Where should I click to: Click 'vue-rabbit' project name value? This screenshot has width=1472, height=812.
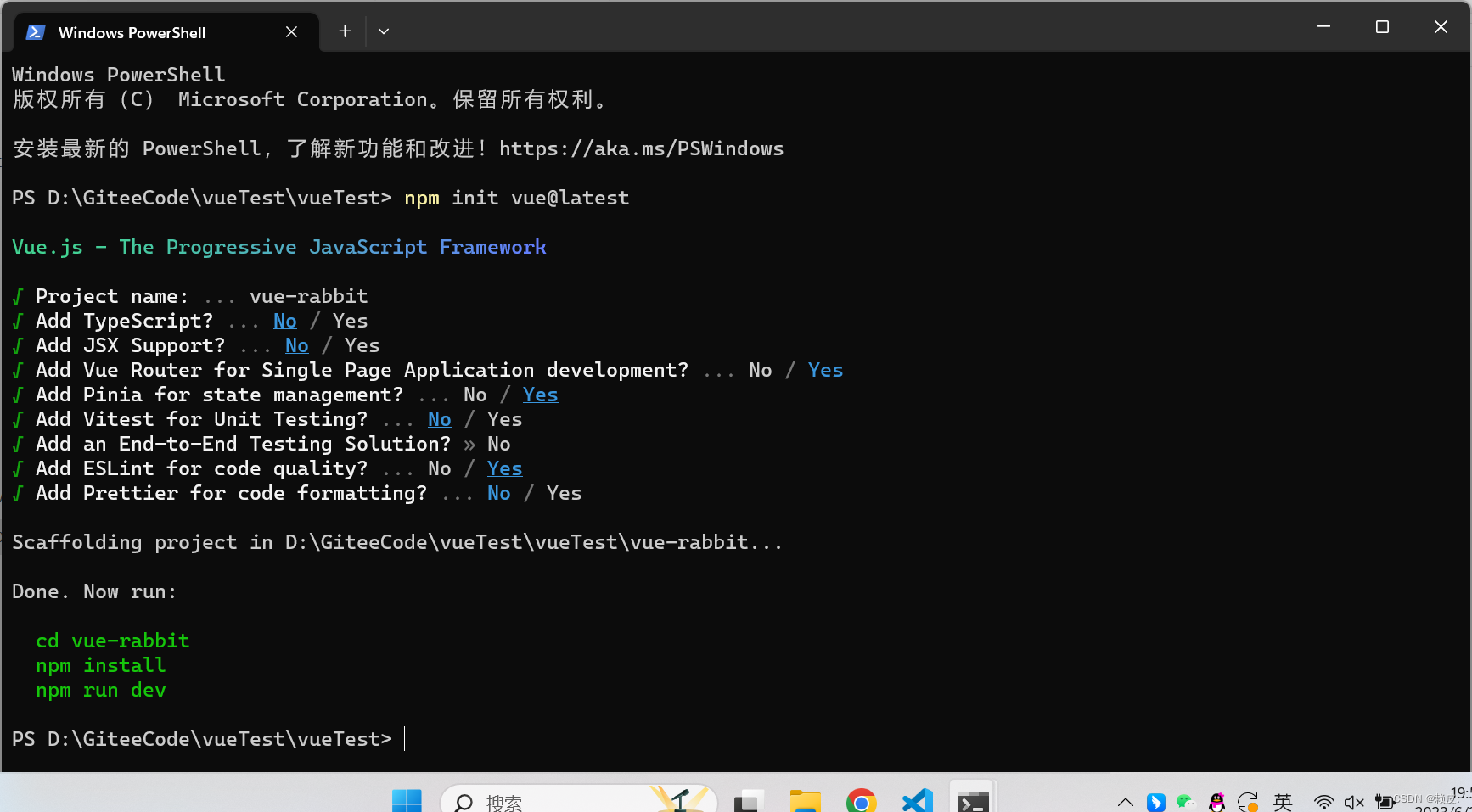pyautogui.click(x=309, y=296)
